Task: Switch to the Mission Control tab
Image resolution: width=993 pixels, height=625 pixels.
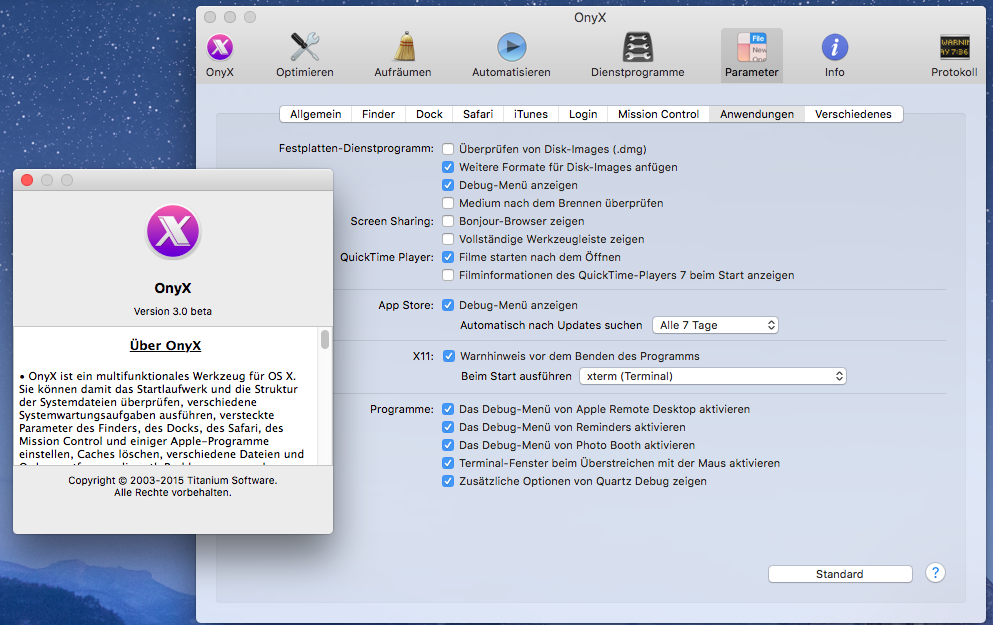Action: [x=658, y=114]
